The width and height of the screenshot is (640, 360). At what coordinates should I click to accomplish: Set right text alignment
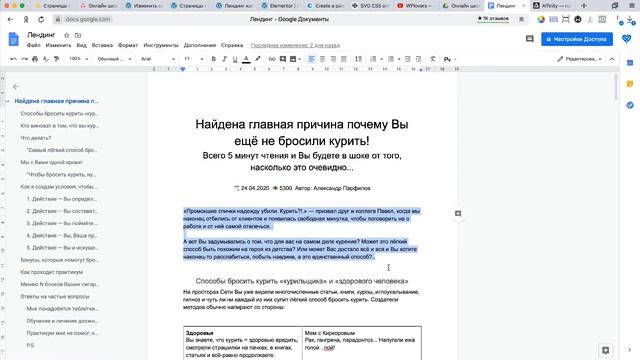pyautogui.click(x=333, y=59)
